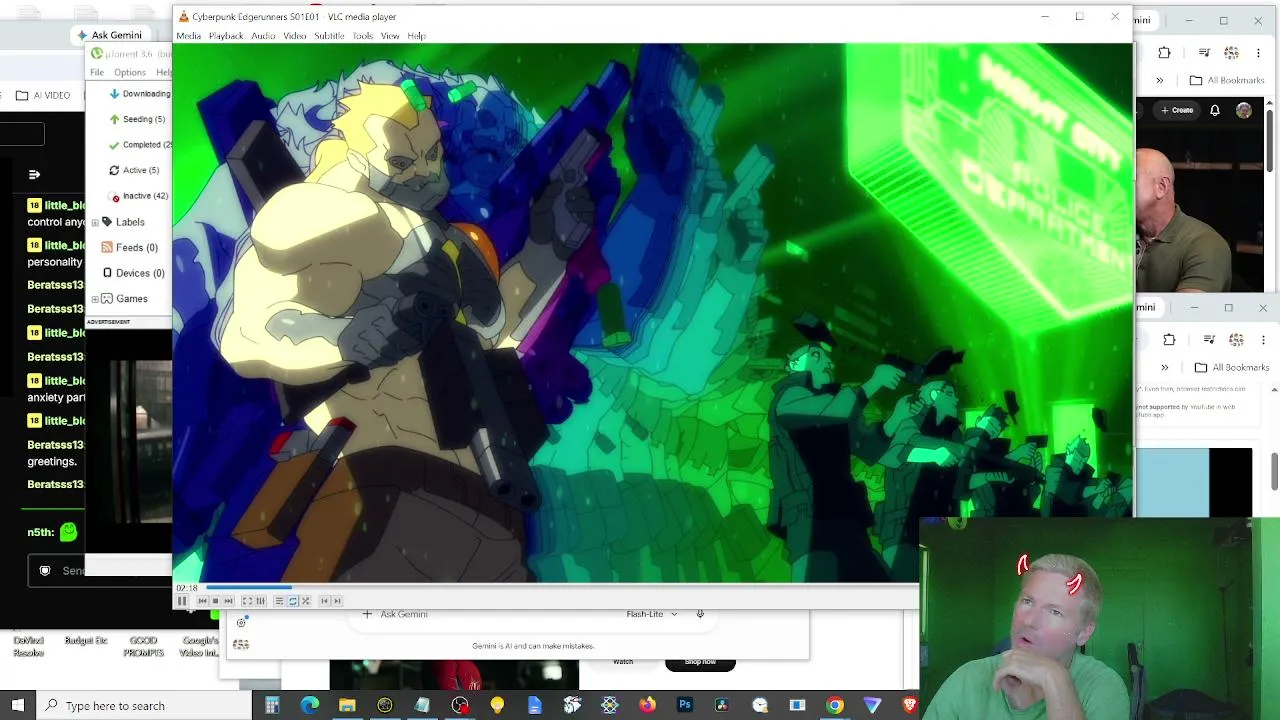Open File Explorer from taskbar
The height and width of the screenshot is (720, 1280).
[347, 706]
